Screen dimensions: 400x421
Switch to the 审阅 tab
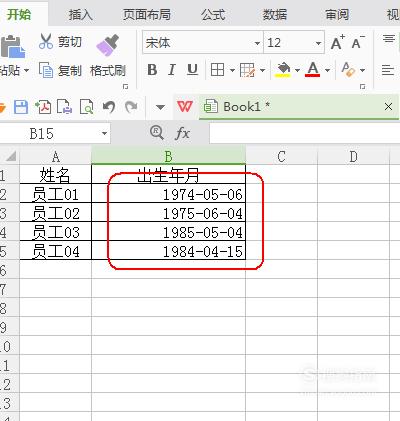(337, 15)
